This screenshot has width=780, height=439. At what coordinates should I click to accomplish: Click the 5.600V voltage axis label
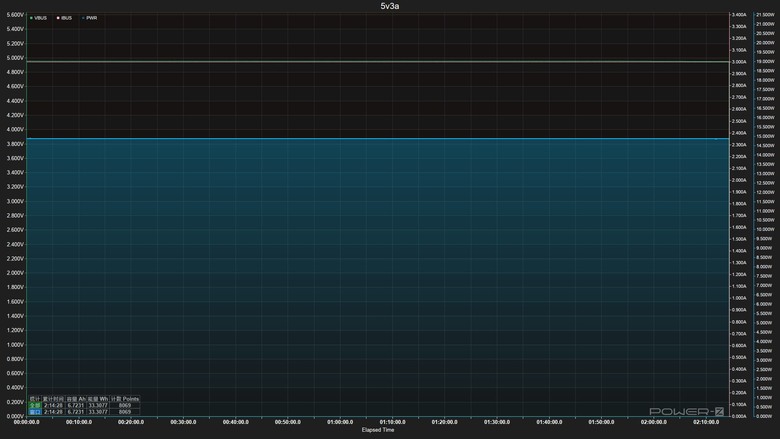(15, 15)
